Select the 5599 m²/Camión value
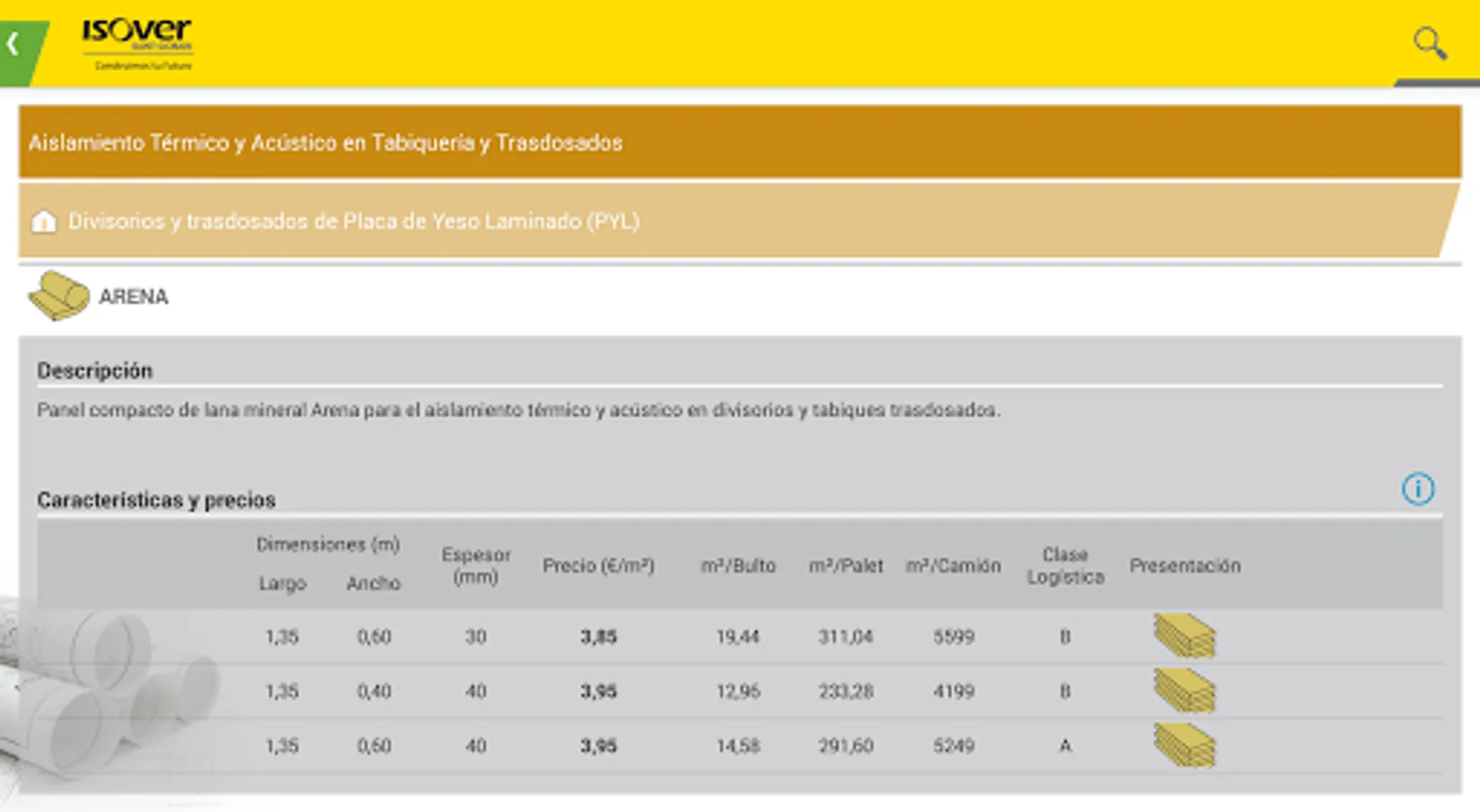 (954, 637)
